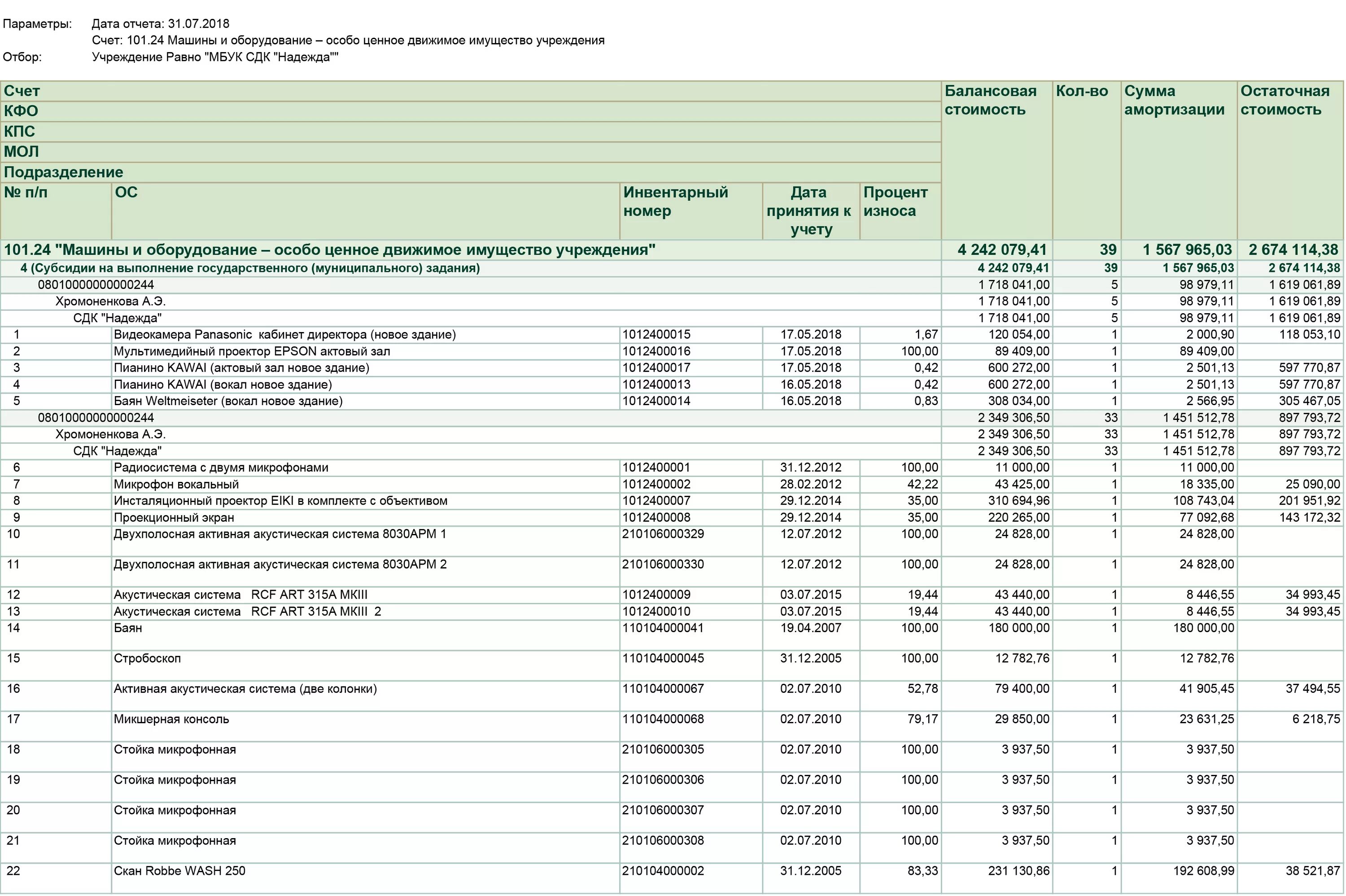Viewport: 1346px width, 896px height.
Task: Select 'Видеокамера Panasonic кабинет директора' row
Action: 284,335
